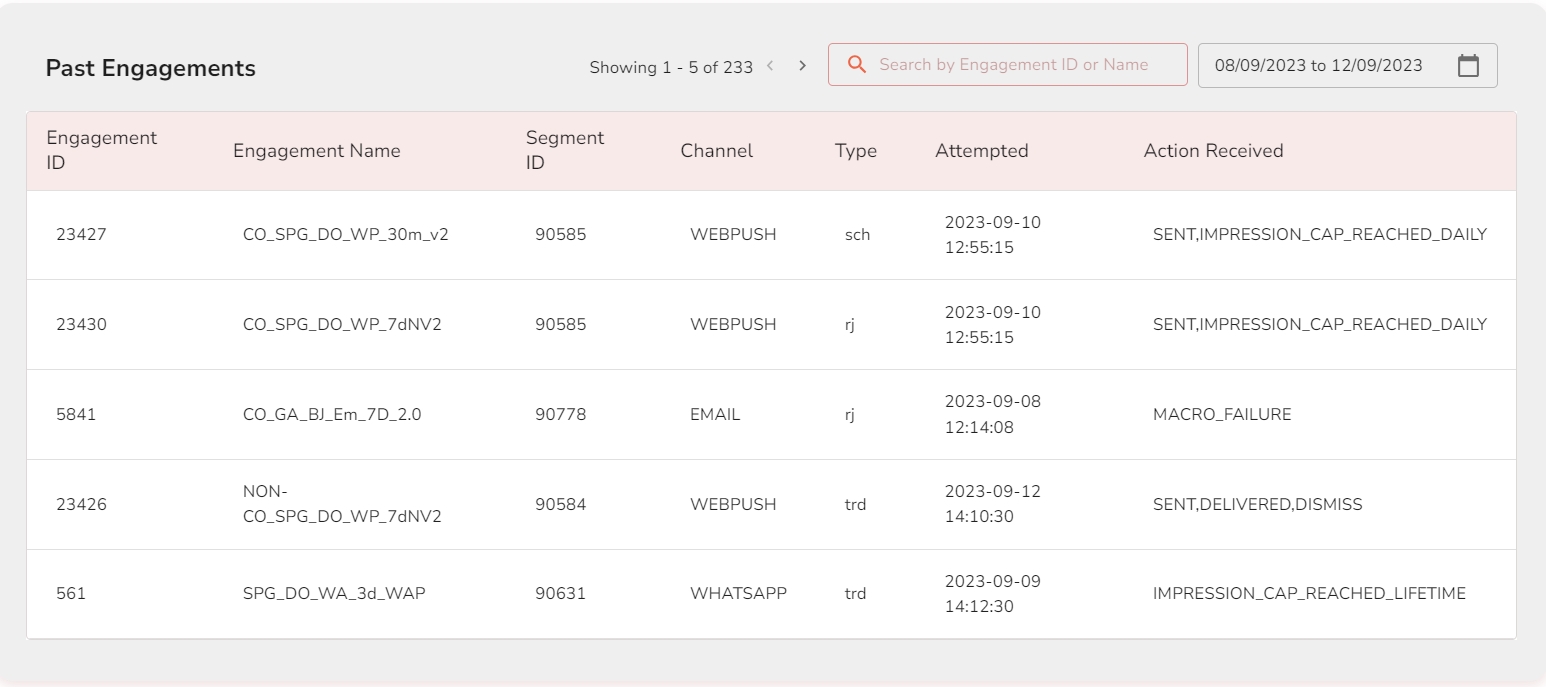This screenshot has width=1546, height=687.
Task: Click the Type column header
Action: [855, 151]
